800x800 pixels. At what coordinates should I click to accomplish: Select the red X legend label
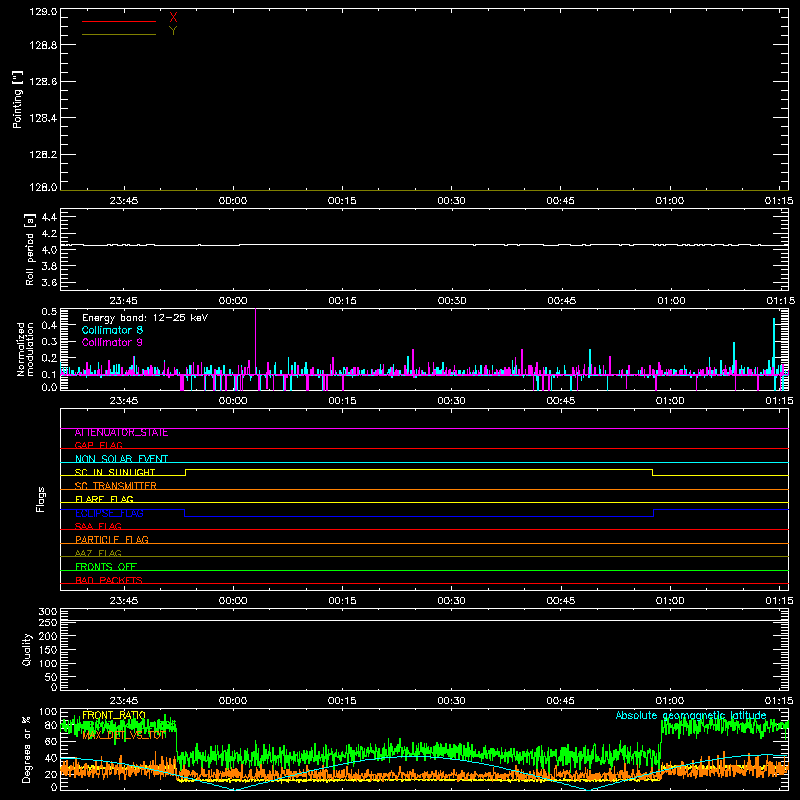pos(173,18)
